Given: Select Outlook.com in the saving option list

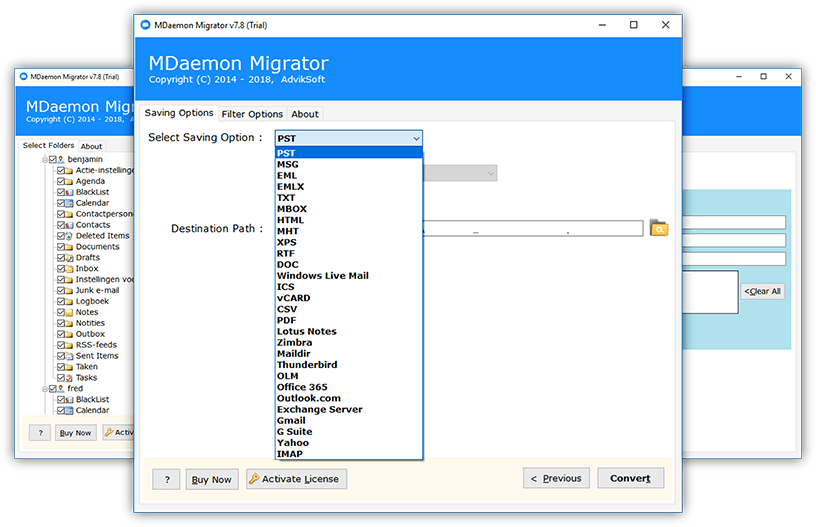Looking at the screenshot, I should point(349,399).
